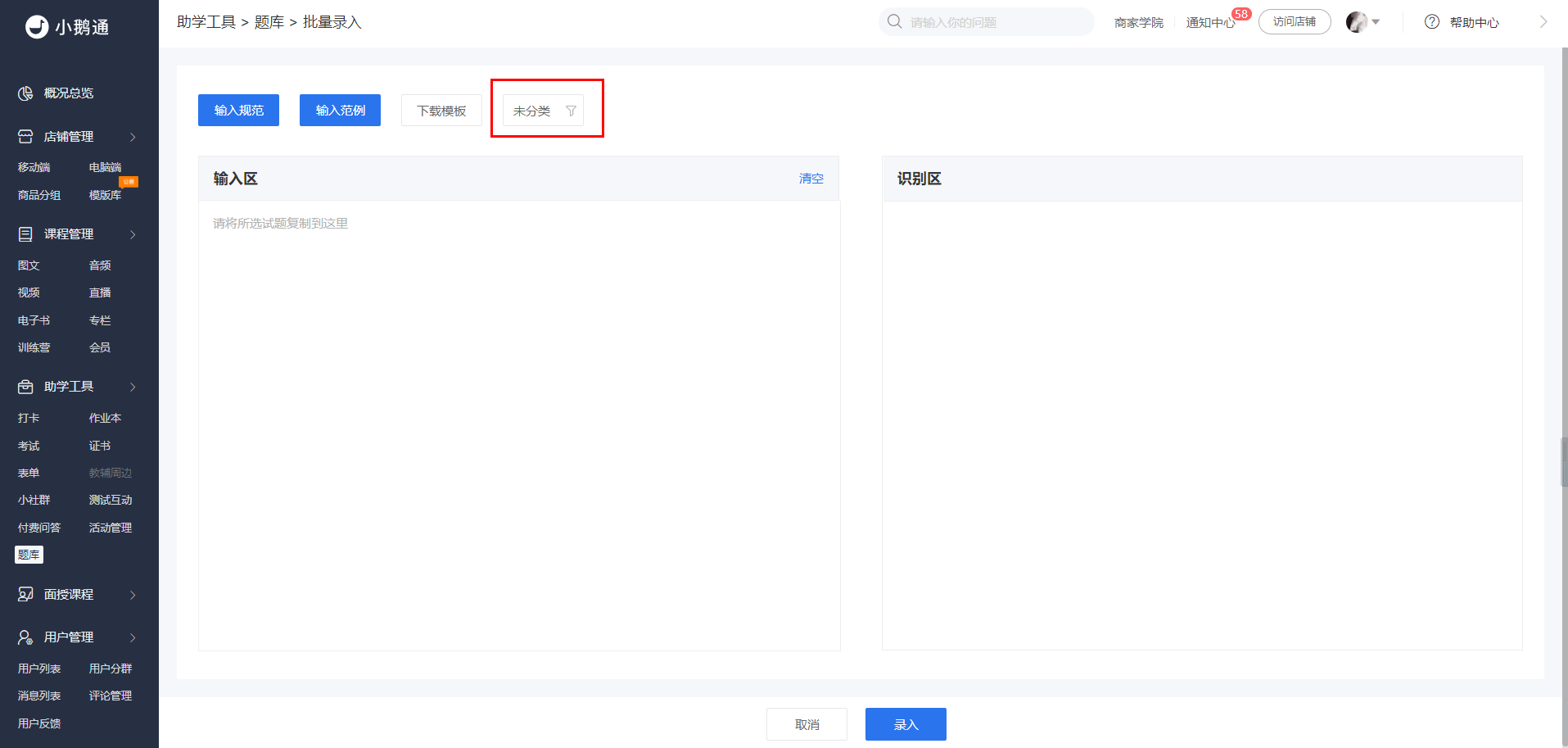
Task: Click the 取消 button
Action: (x=807, y=724)
